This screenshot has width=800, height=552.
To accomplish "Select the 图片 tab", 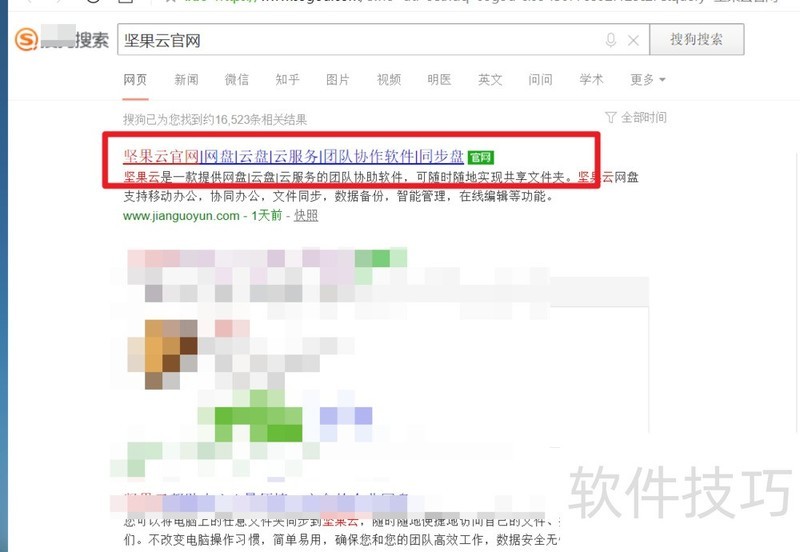I will (x=338, y=80).
